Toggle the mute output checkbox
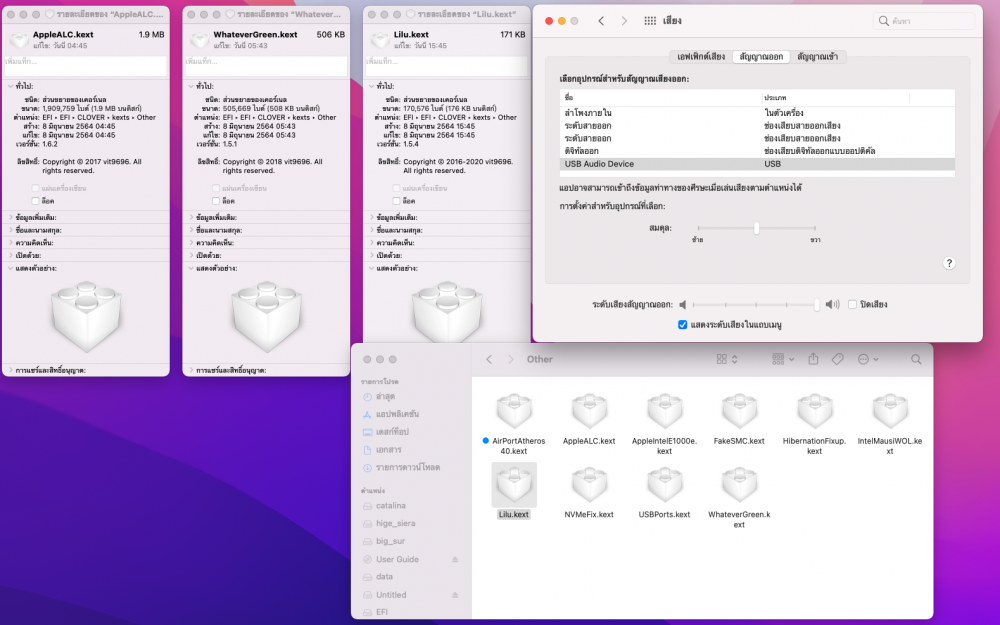Image resolution: width=1000 pixels, height=625 pixels. (x=852, y=305)
